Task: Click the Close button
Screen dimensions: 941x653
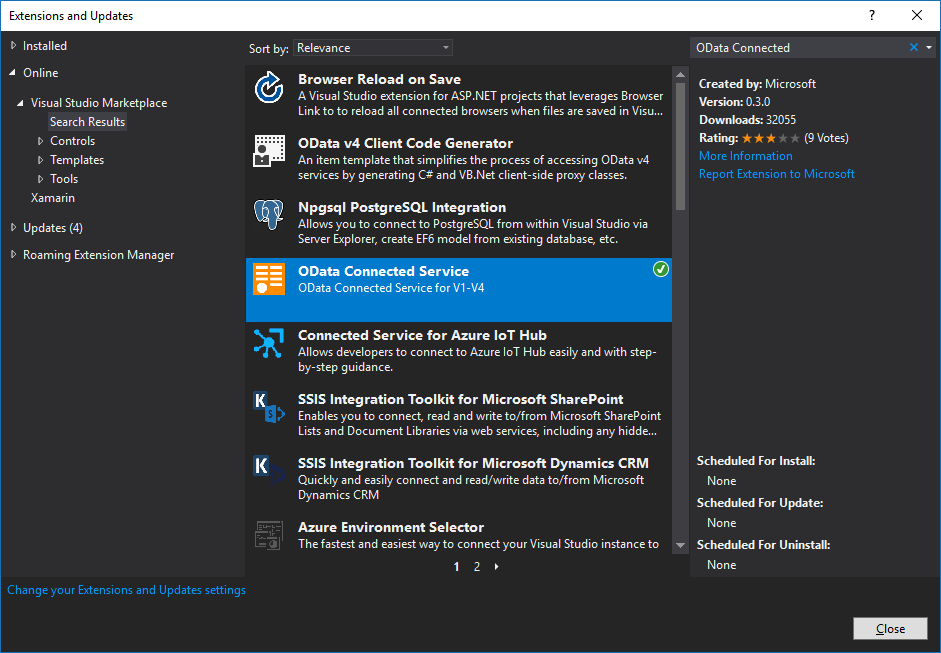Action: 890,628
